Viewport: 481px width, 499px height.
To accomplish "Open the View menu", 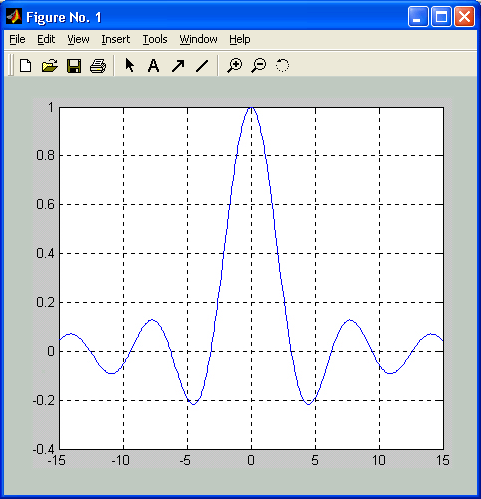I will (78, 39).
